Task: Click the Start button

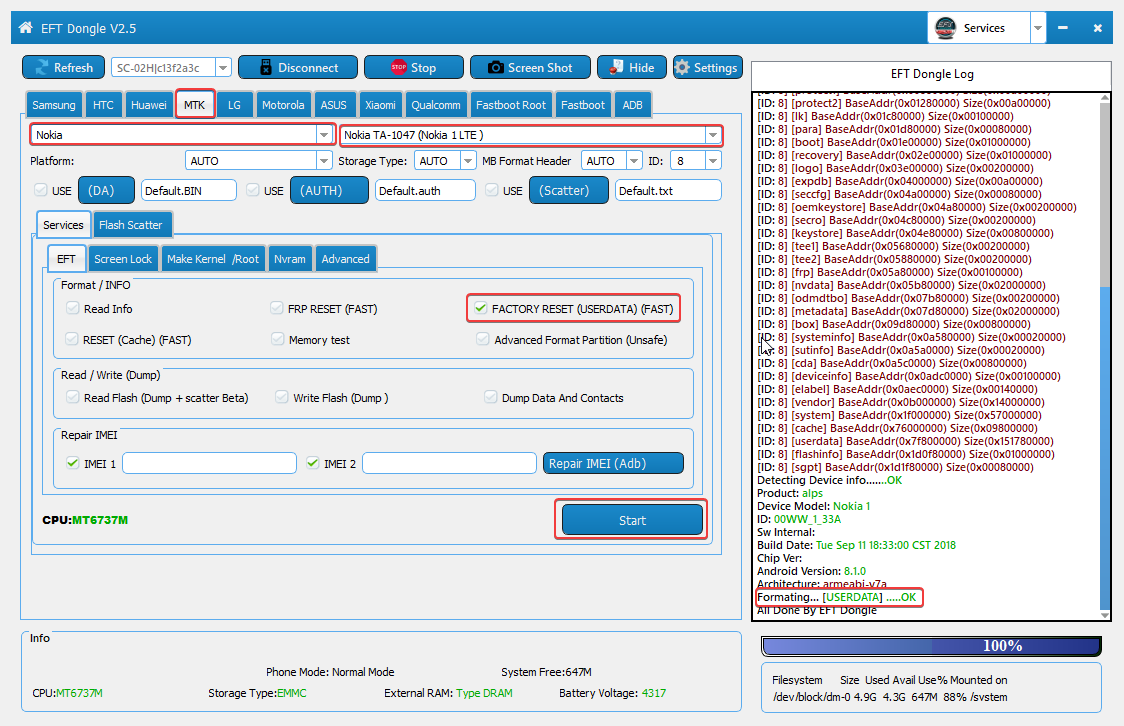Action: coord(632,520)
